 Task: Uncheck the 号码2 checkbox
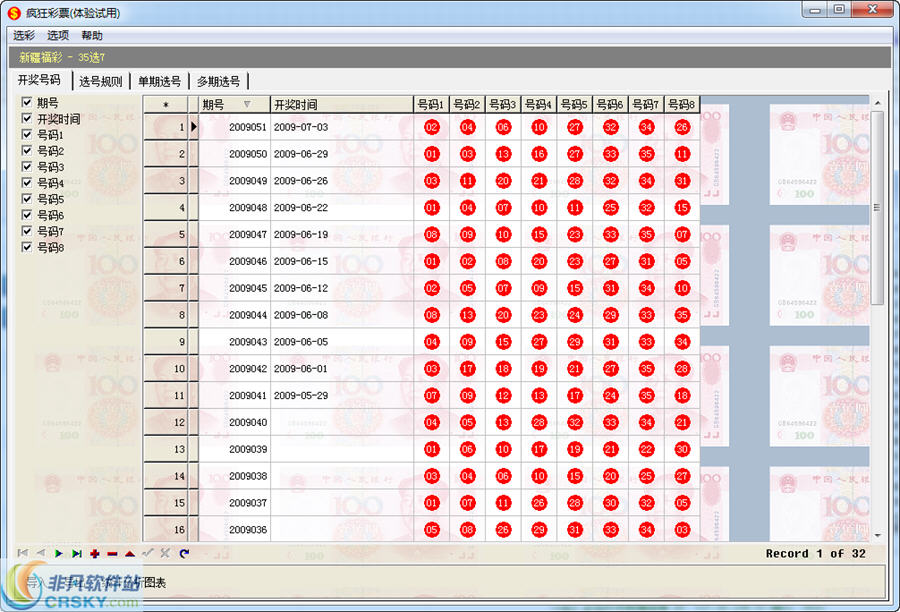coord(26,150)
